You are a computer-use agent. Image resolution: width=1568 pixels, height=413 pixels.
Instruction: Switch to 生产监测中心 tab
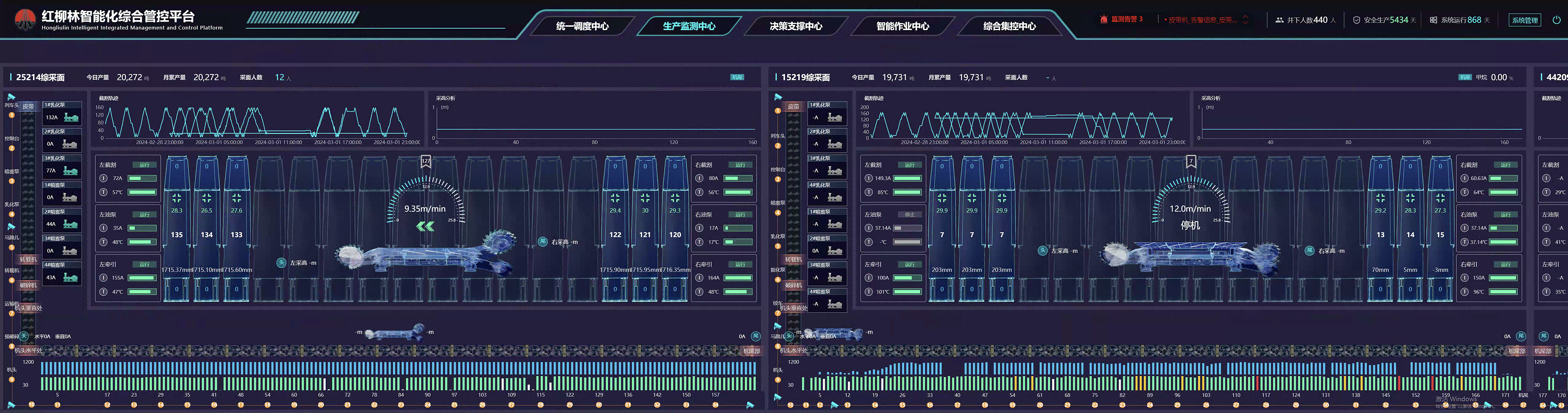689,26
